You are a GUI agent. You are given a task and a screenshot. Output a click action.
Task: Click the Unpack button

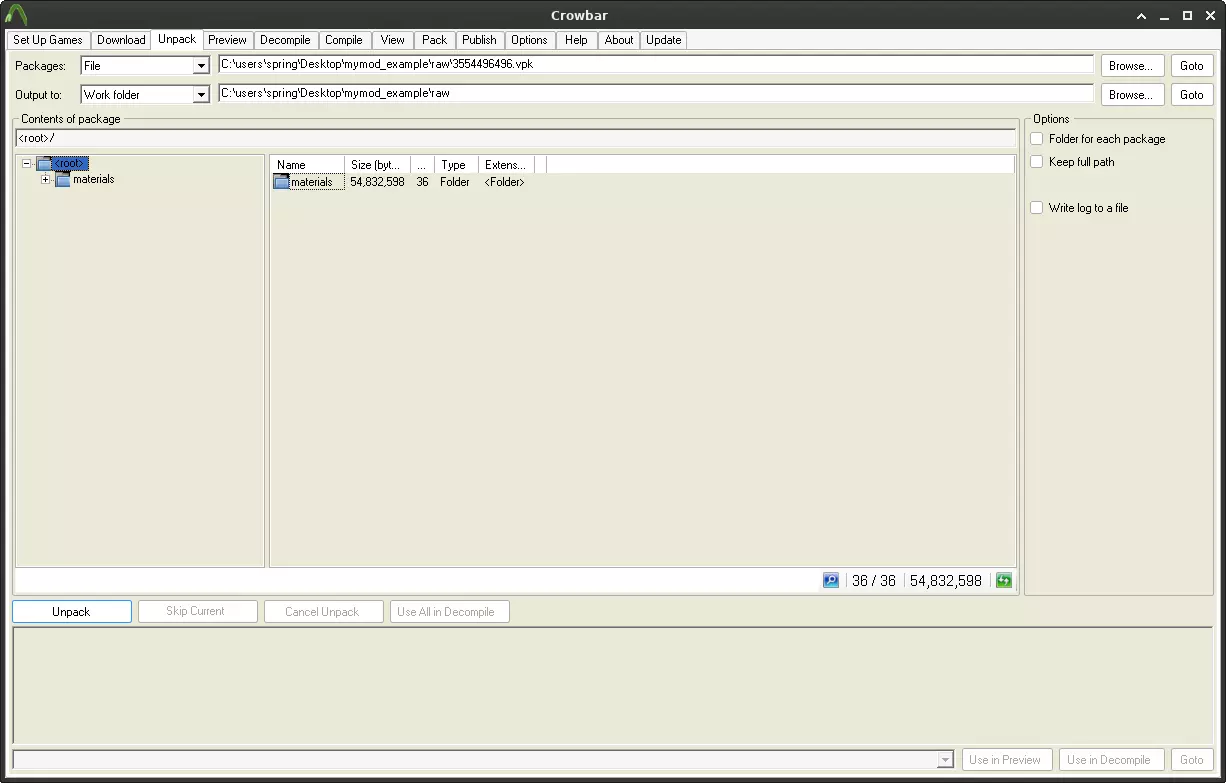tap(72, 612)
